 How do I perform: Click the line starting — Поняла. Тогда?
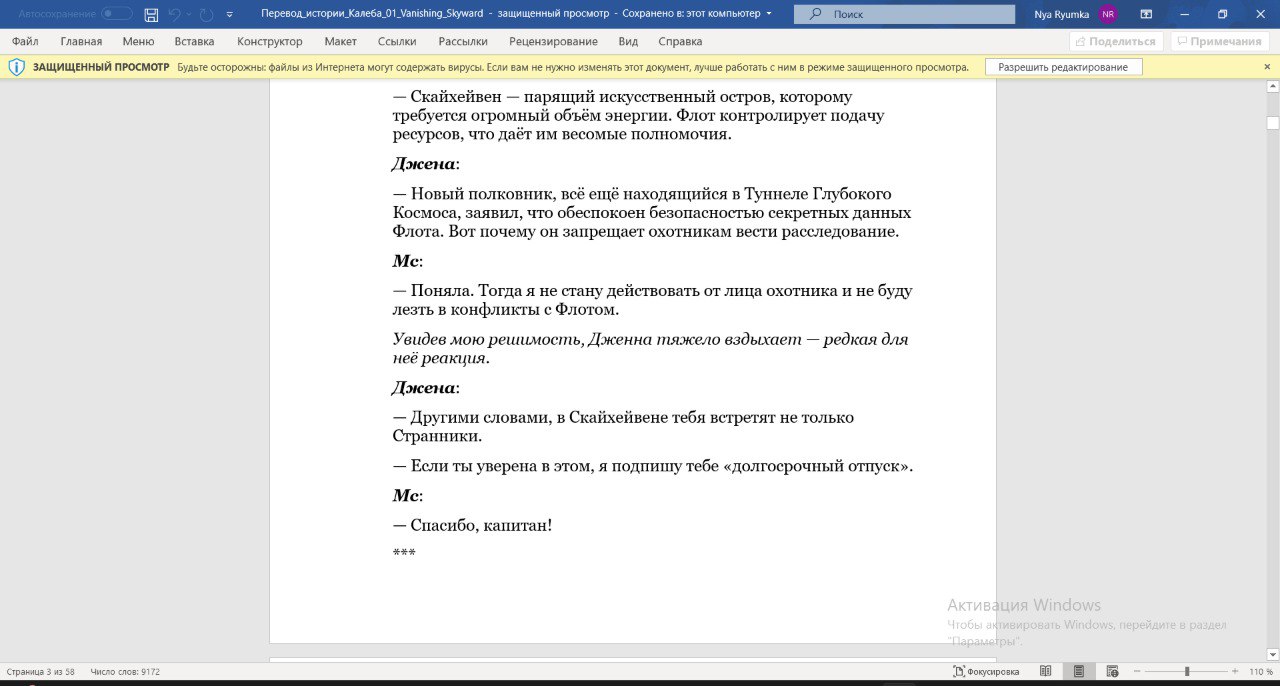[652, 301]
